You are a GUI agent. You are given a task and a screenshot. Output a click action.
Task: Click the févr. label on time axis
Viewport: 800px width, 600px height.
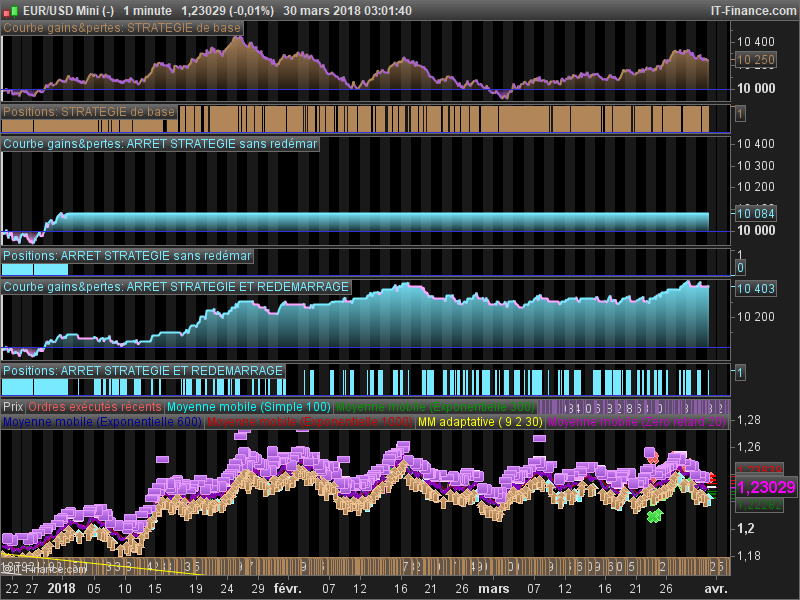pyautogui.click(x=288, y=588)
